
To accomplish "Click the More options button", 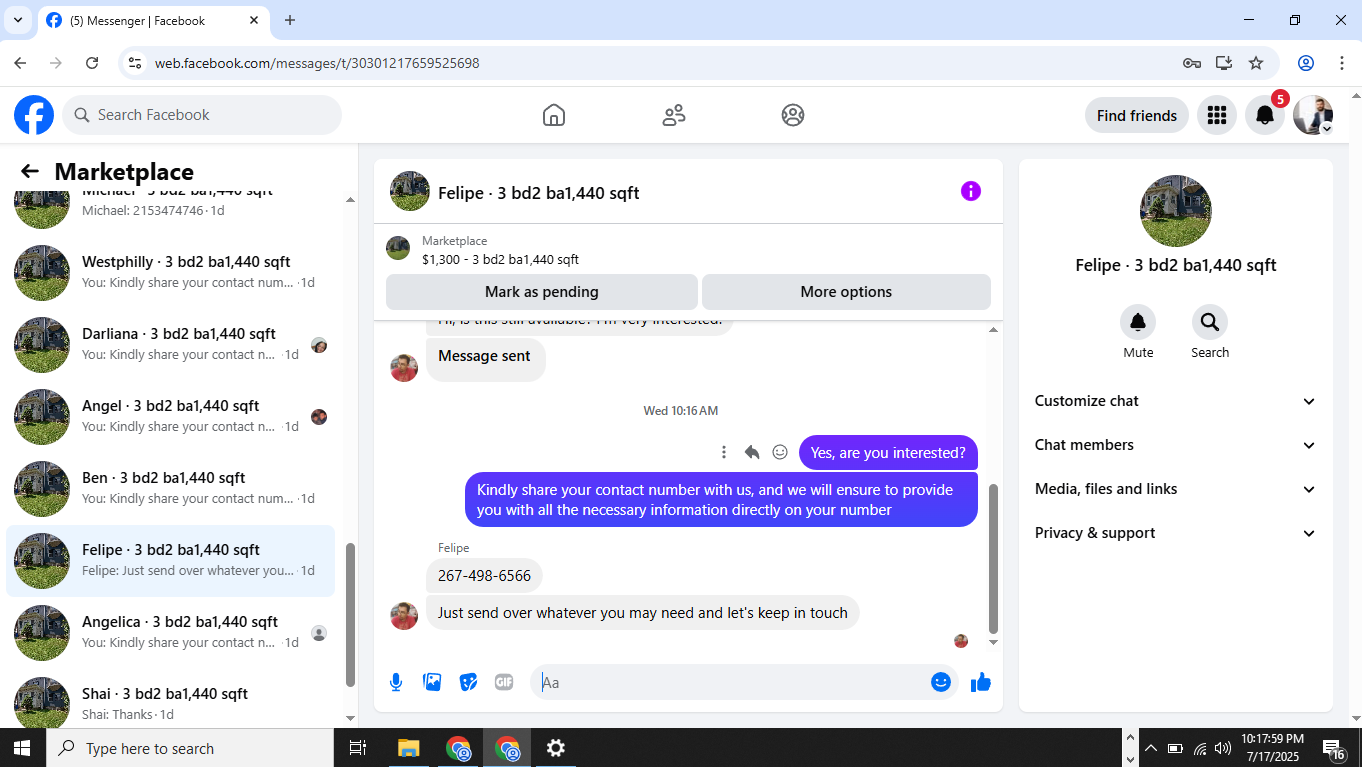I will pos(846,292).
